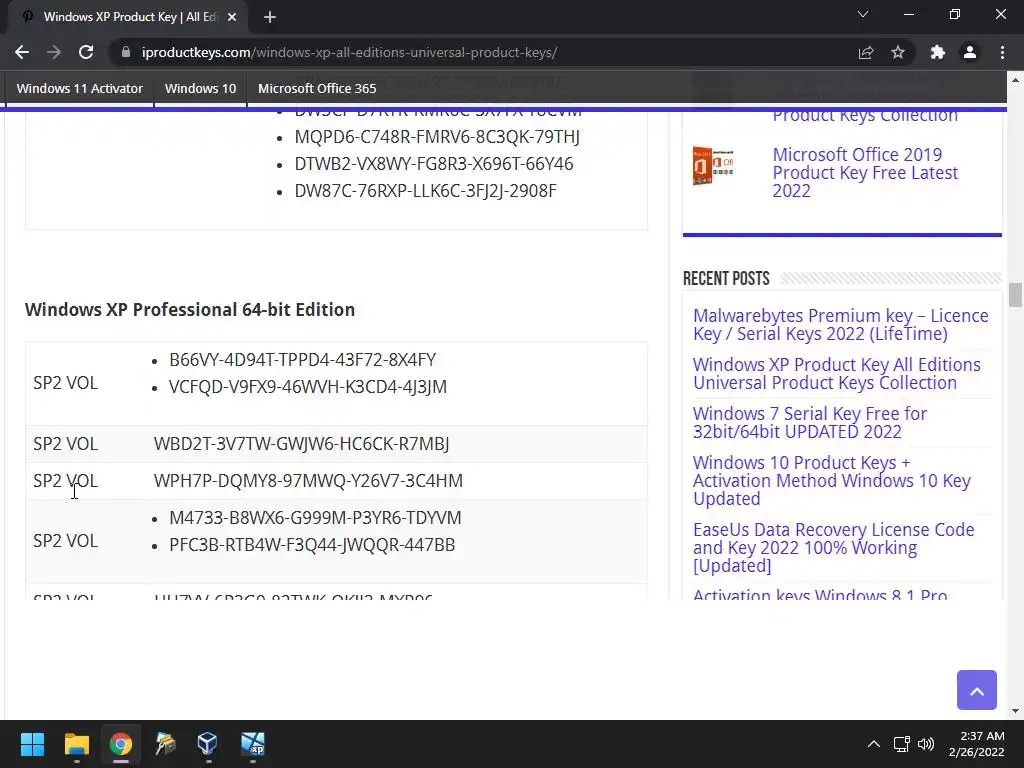Open the network status tray icon
Screen dimensions: 1024x768
click(x=902, y=744)
